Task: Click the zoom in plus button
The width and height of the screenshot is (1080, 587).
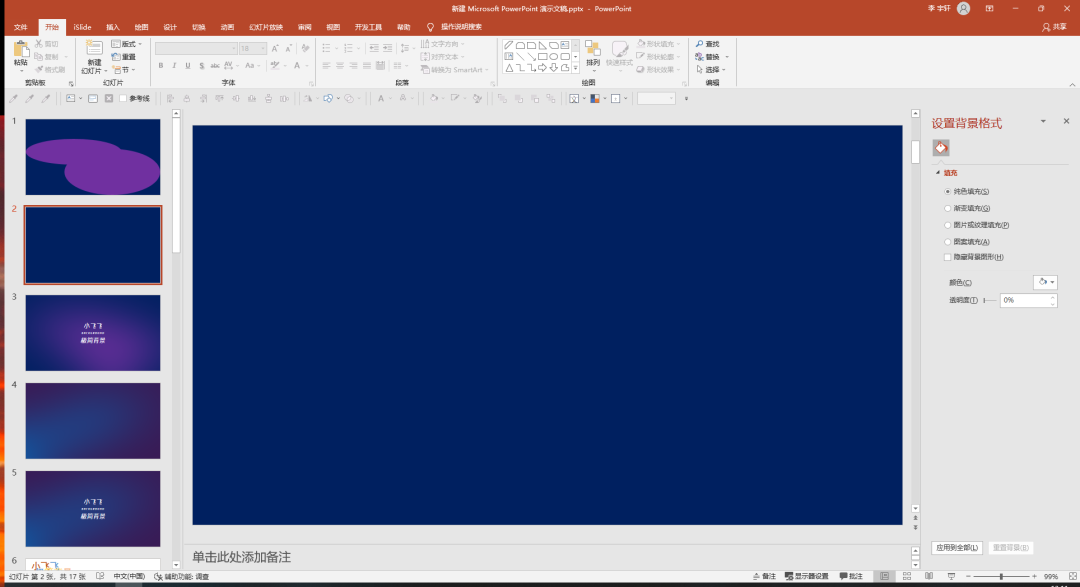Action: (1034, 576)
